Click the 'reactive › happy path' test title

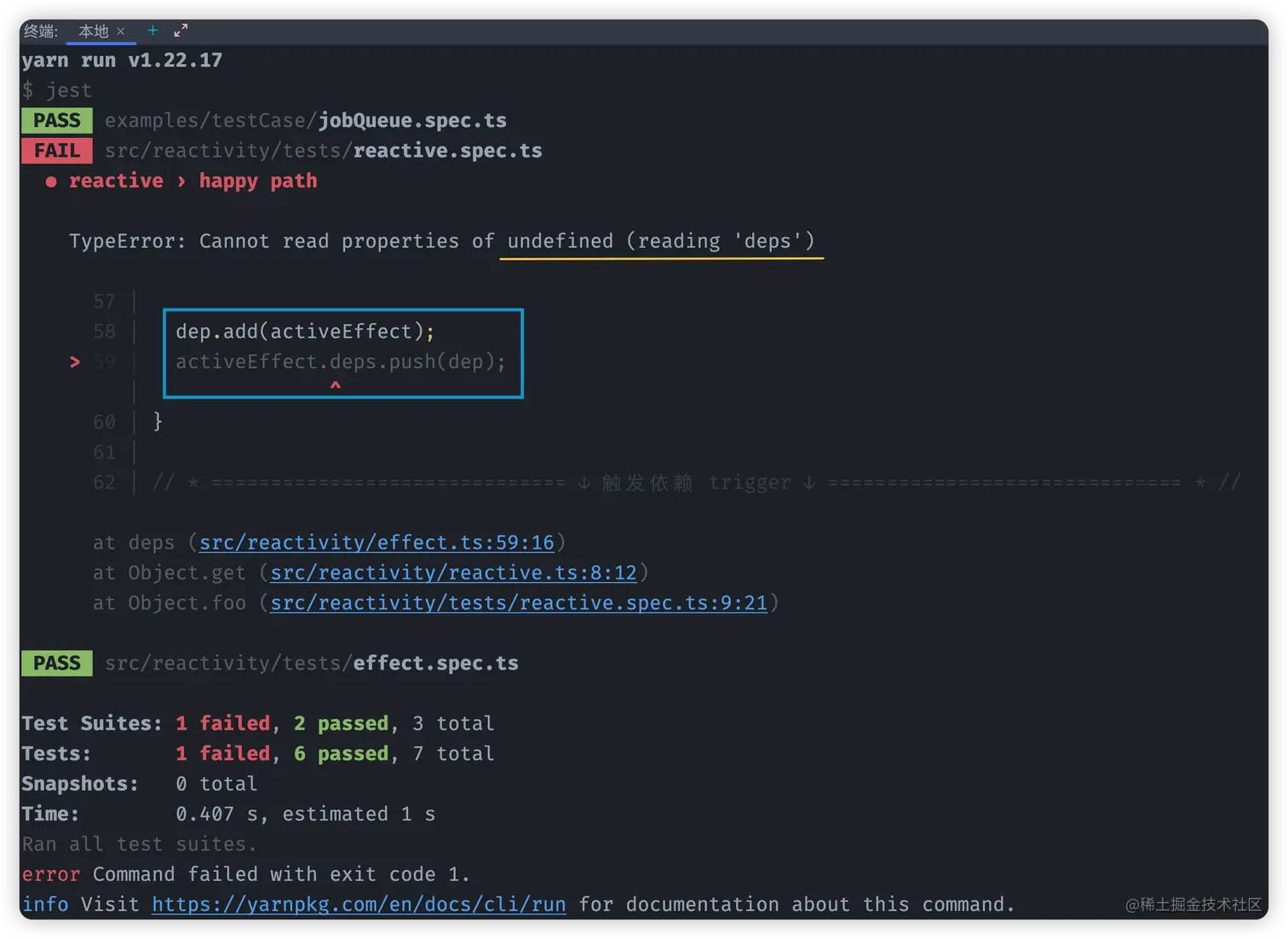(193, 181)
